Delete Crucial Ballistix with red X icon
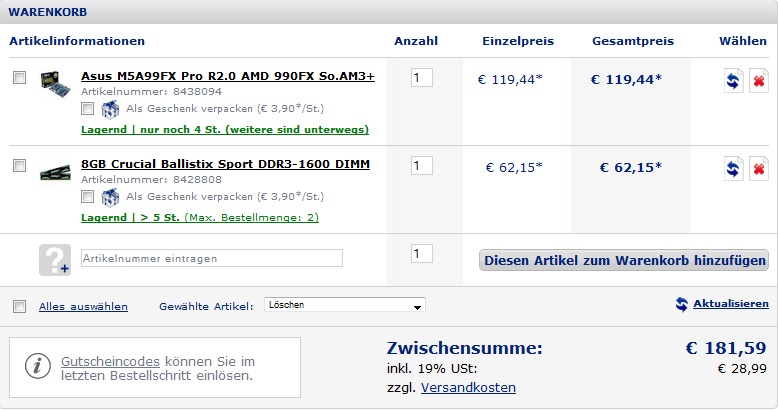 759,169
